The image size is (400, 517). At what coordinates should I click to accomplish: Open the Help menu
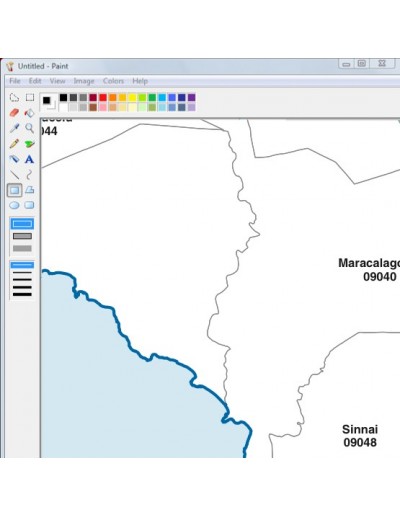[x=140, y=81]
